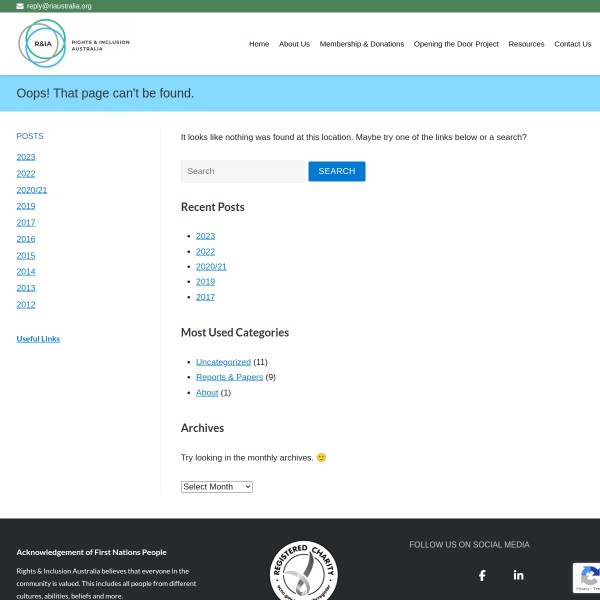This screenshot has height=600, width=600.
Task: Click the Registered Charity badge
Action: (x=304, y=573)
